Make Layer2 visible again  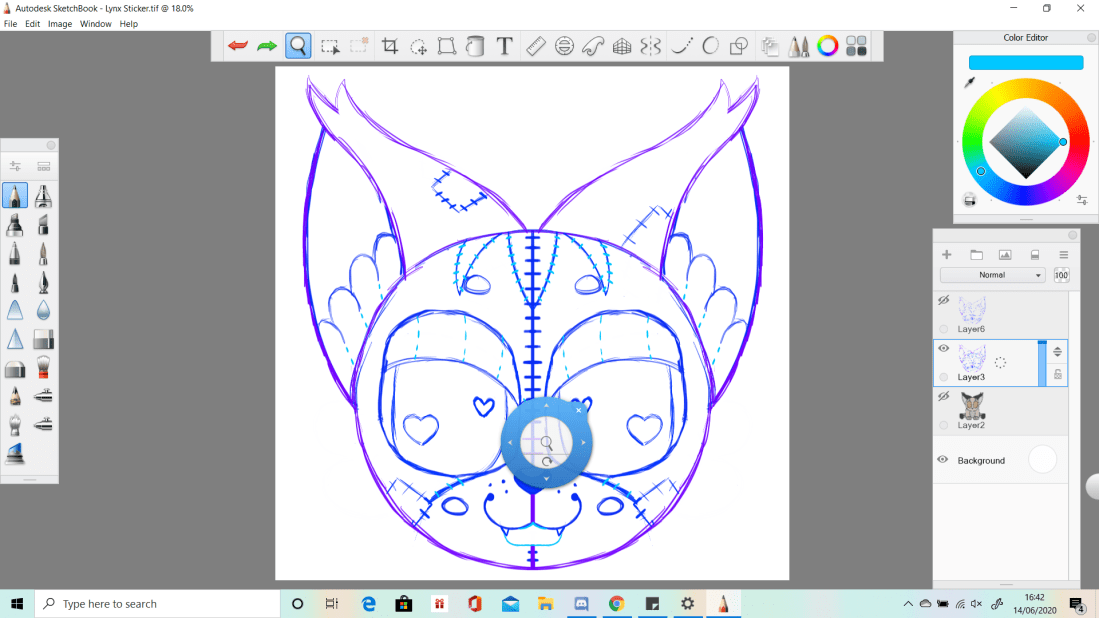942,396
